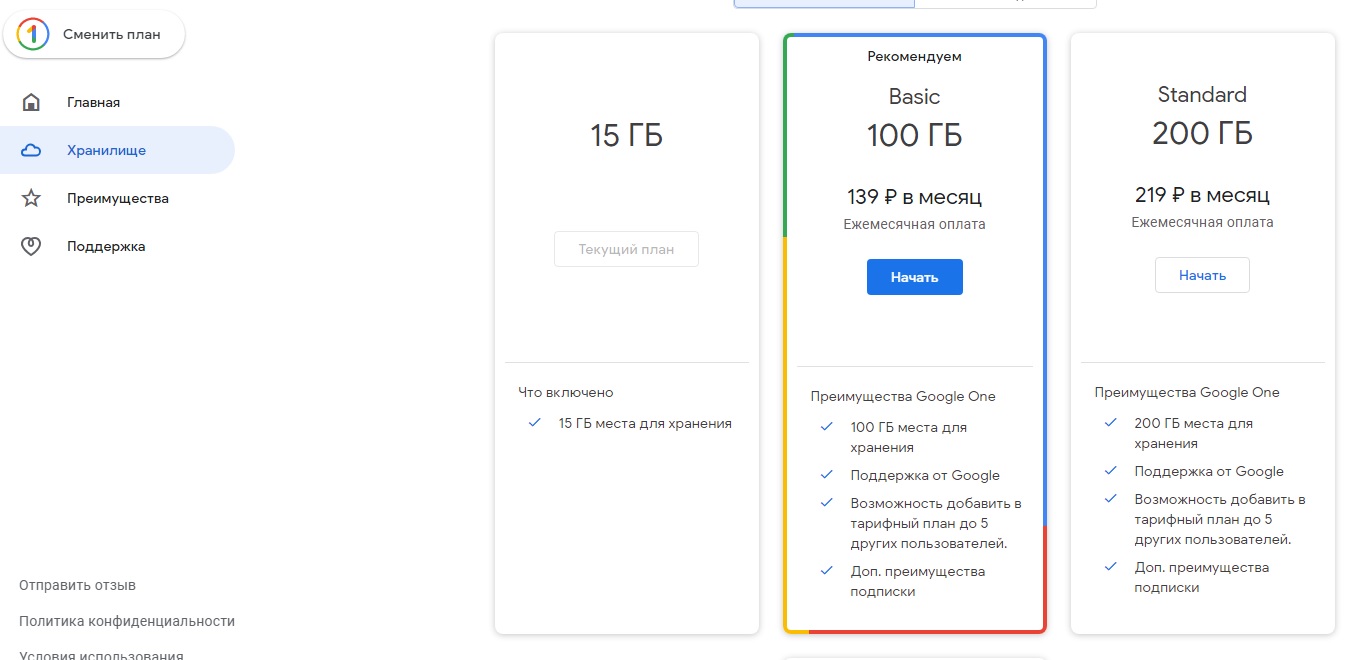Viewport: 1358px width, 660px height.
Task: Click the Текущий план button
Action: [626, 248]
